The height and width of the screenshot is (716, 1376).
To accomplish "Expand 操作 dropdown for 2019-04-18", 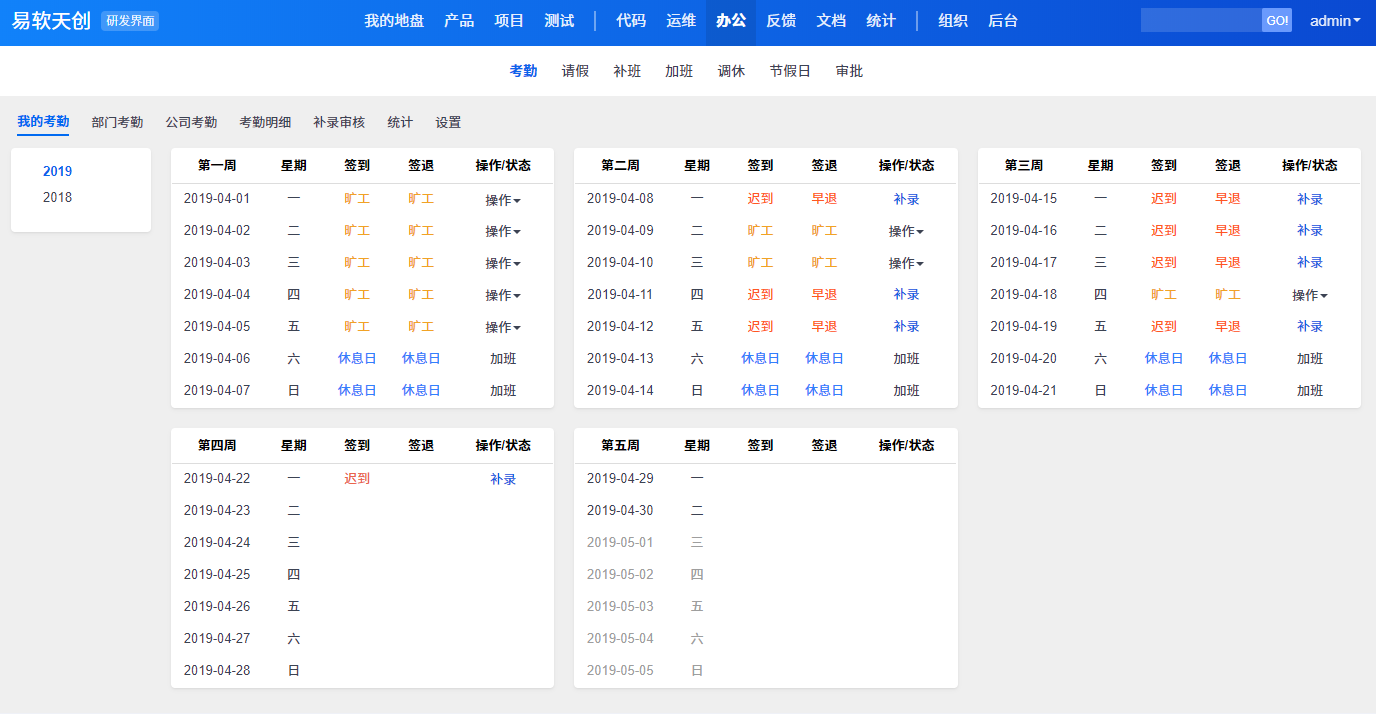I will coord(1309,296).
